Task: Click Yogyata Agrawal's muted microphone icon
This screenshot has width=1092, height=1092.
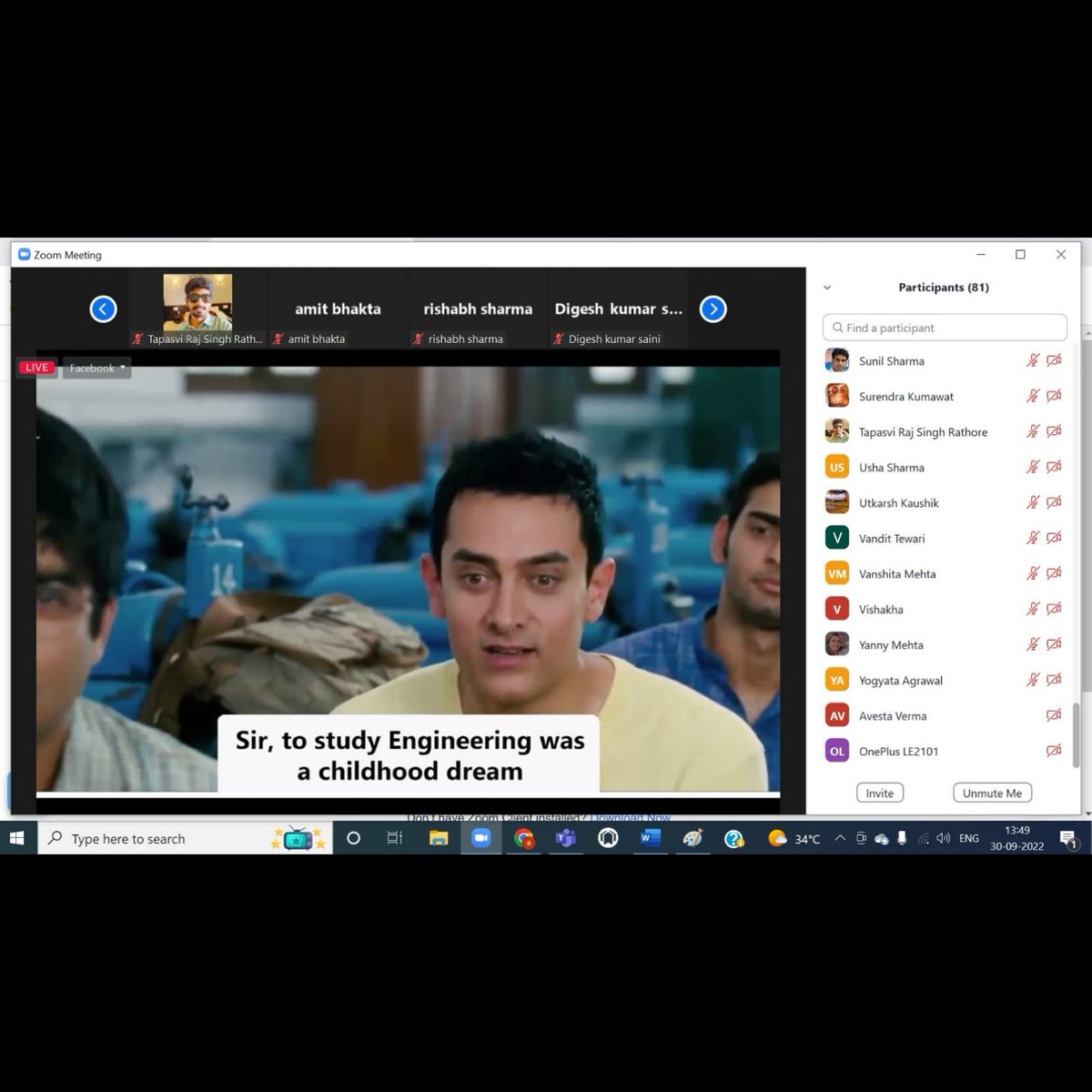Action: point(1033,680)
